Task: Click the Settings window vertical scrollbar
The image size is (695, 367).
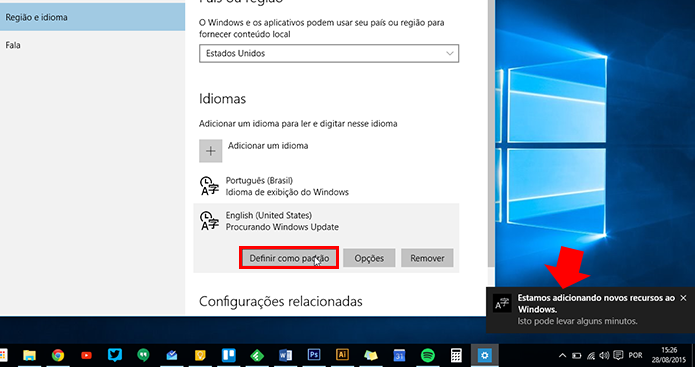Action: [491, 133]
